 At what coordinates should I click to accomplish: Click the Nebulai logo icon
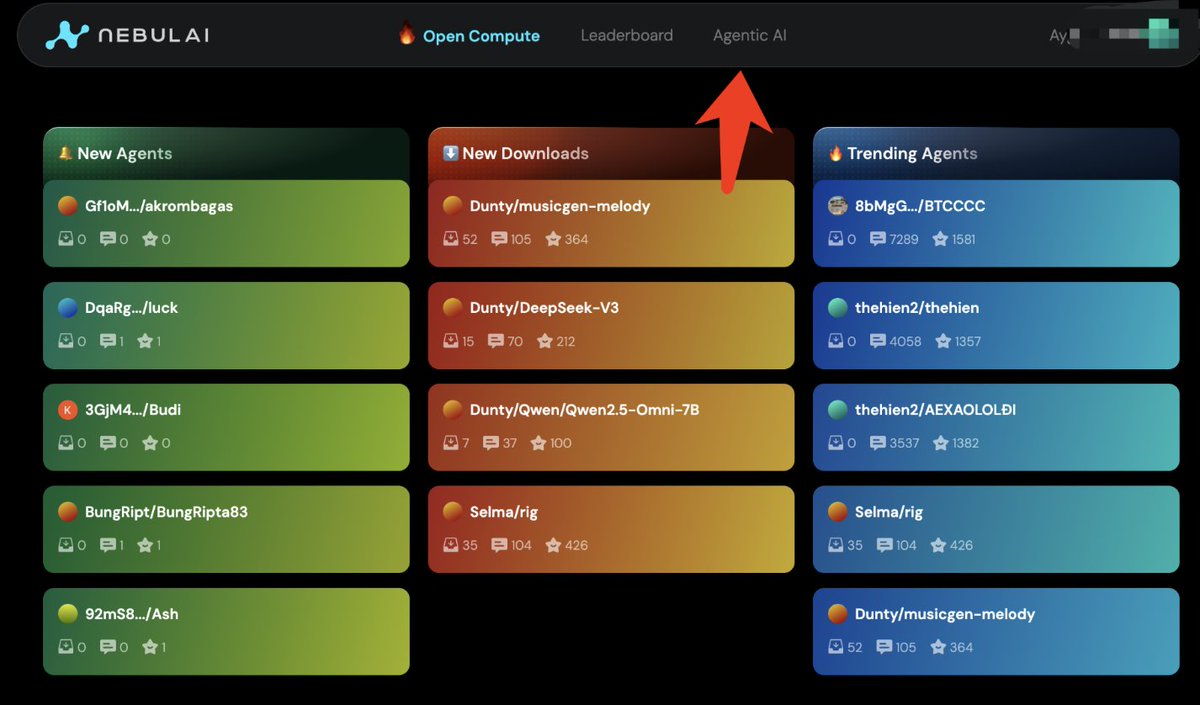67,36
